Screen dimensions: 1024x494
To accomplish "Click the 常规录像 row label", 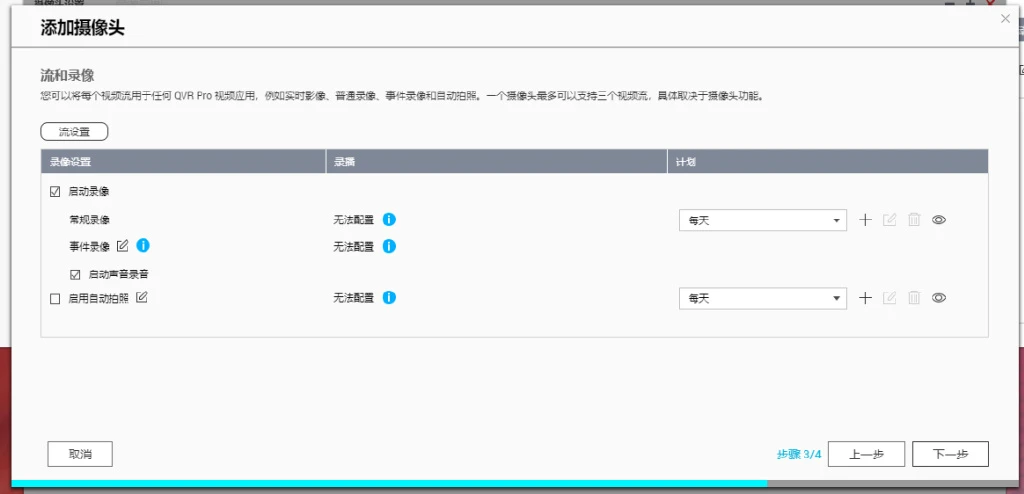I will point(89,220).
